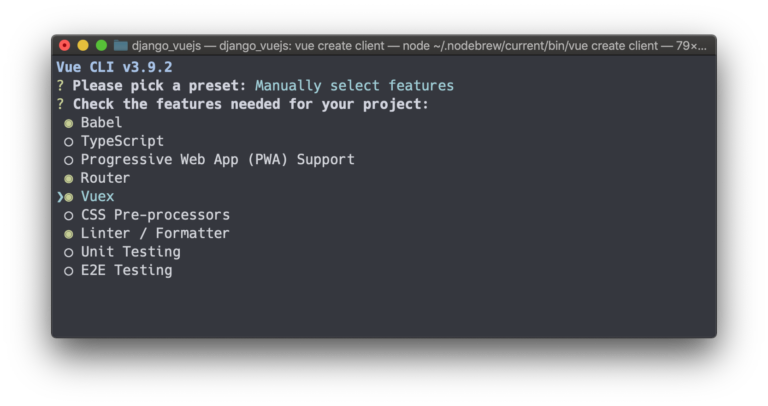Click the terminal window title text
The height and width of the screenshot is (406, 768).
(x=419, y=46)
